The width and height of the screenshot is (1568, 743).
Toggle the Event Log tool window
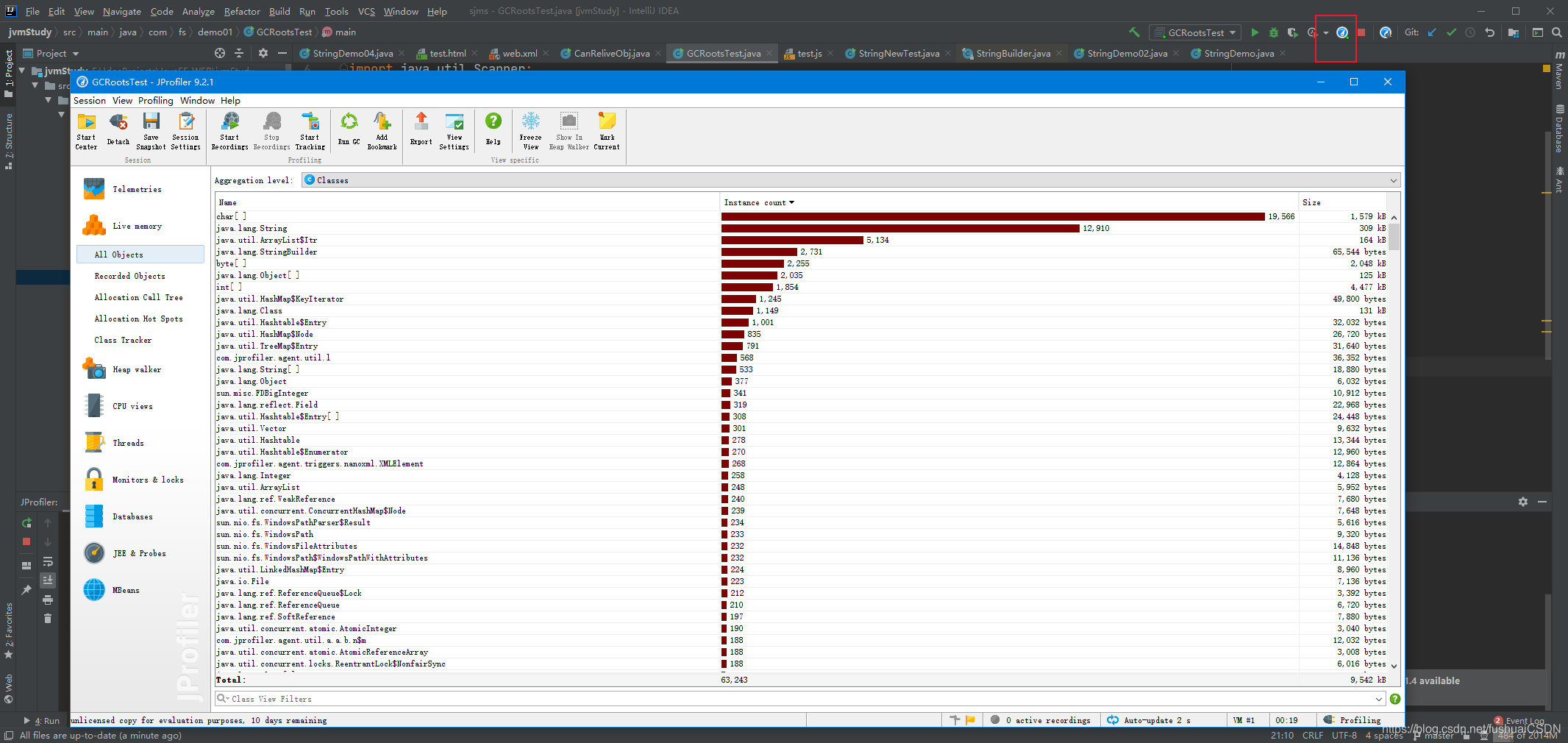coord(1519,721)
